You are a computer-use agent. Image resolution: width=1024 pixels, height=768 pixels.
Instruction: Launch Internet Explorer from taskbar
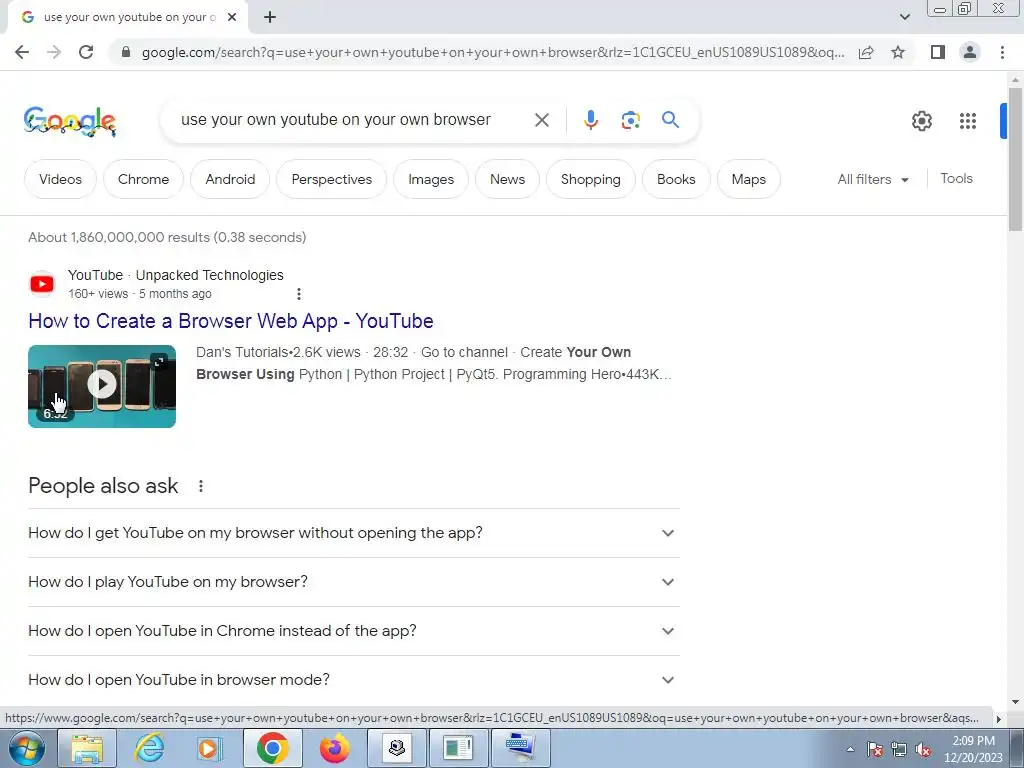(x=149, y=748)
